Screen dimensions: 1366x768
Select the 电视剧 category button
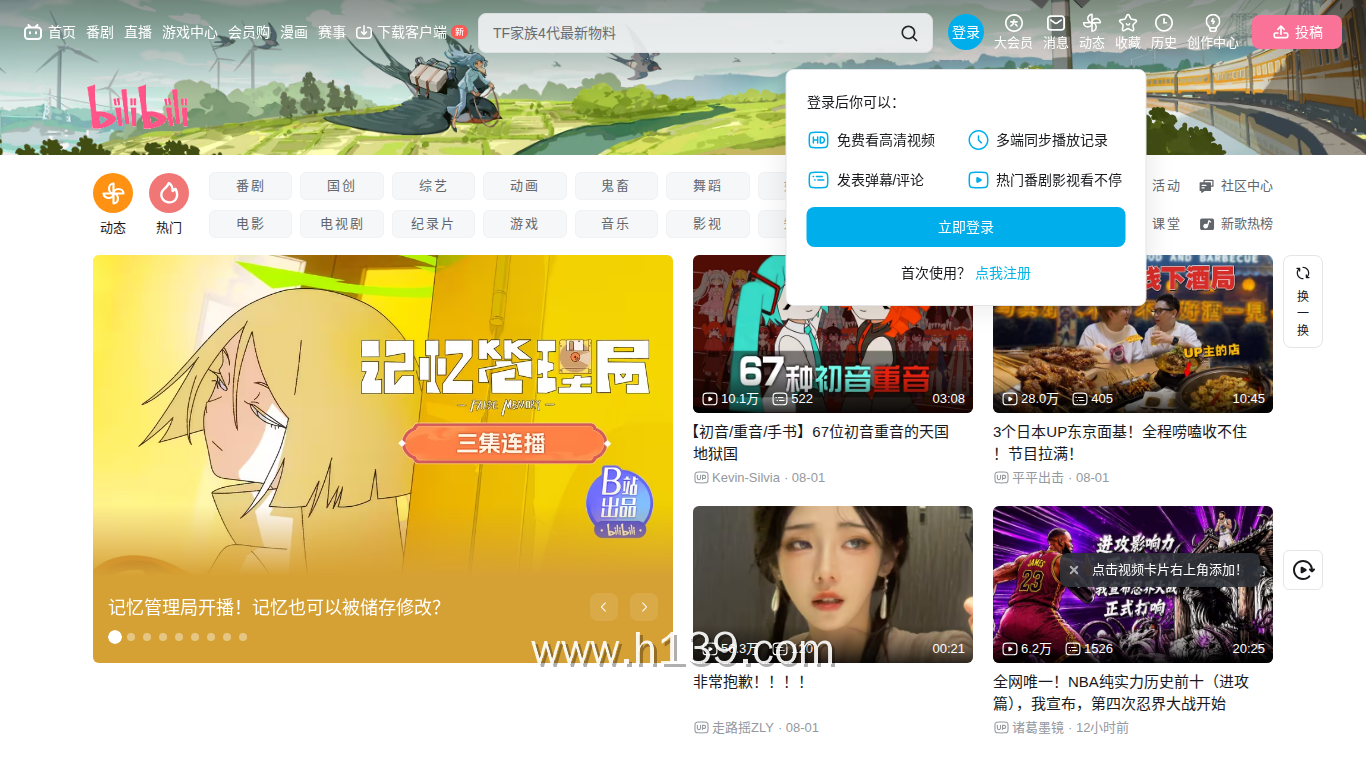click(x=341, y=224)
